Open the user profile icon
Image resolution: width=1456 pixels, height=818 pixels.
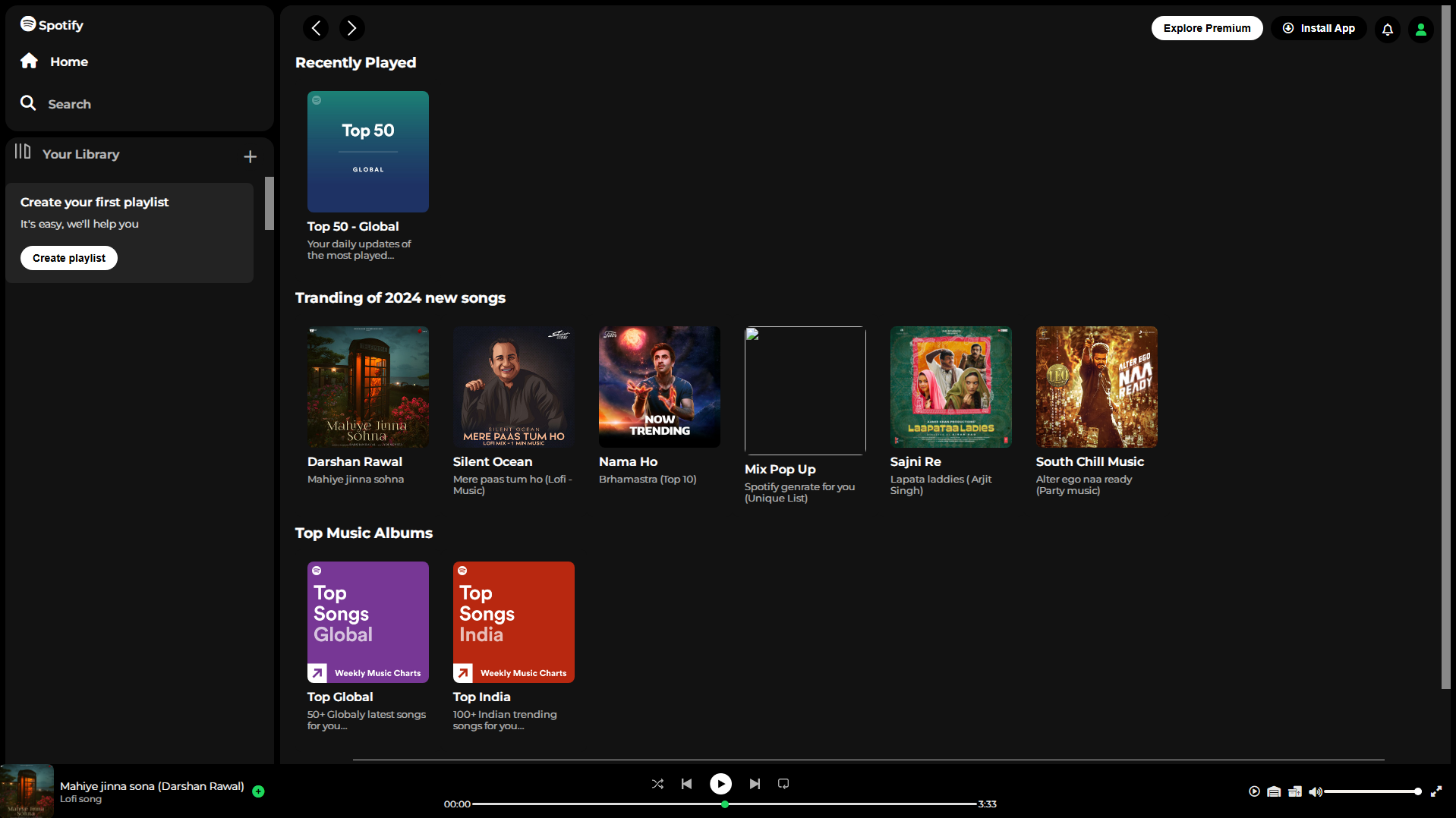[x=1421, y=29]
